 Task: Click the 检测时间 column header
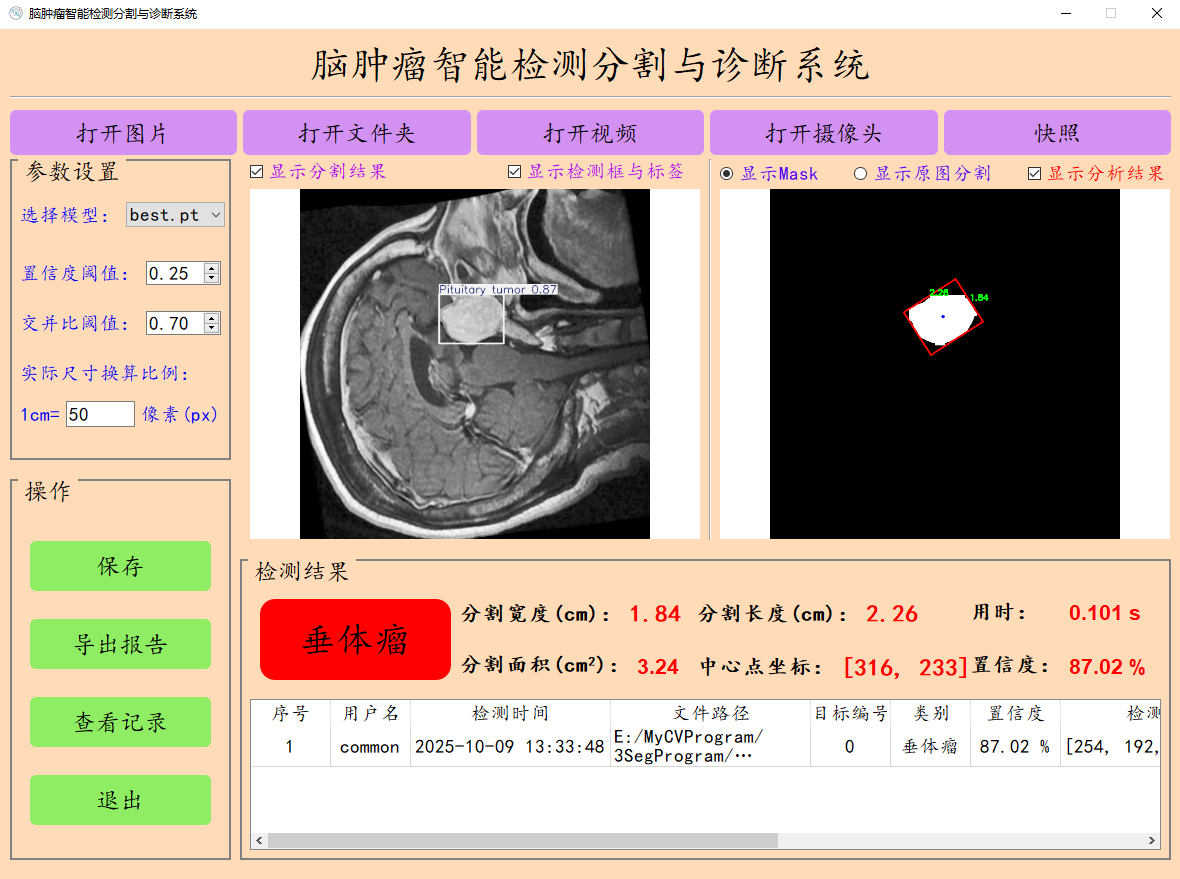click(510, 713)
